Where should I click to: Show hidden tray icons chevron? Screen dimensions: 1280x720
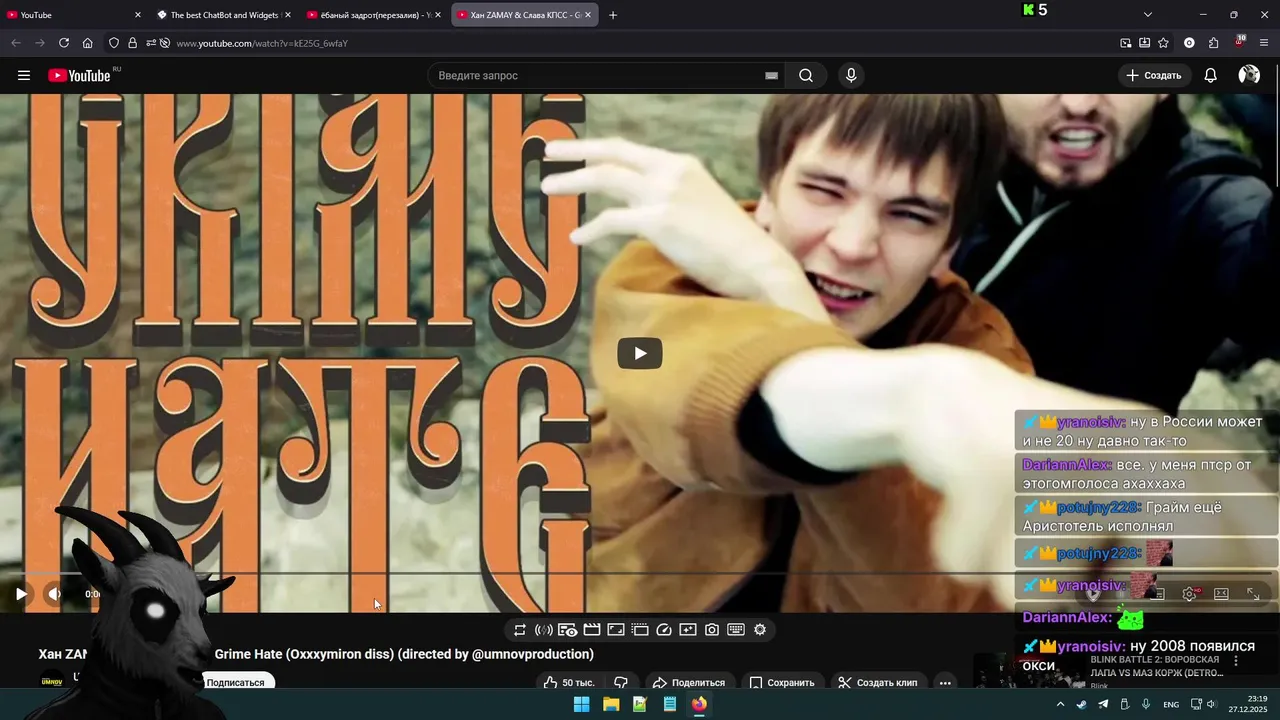[1060, 705]
